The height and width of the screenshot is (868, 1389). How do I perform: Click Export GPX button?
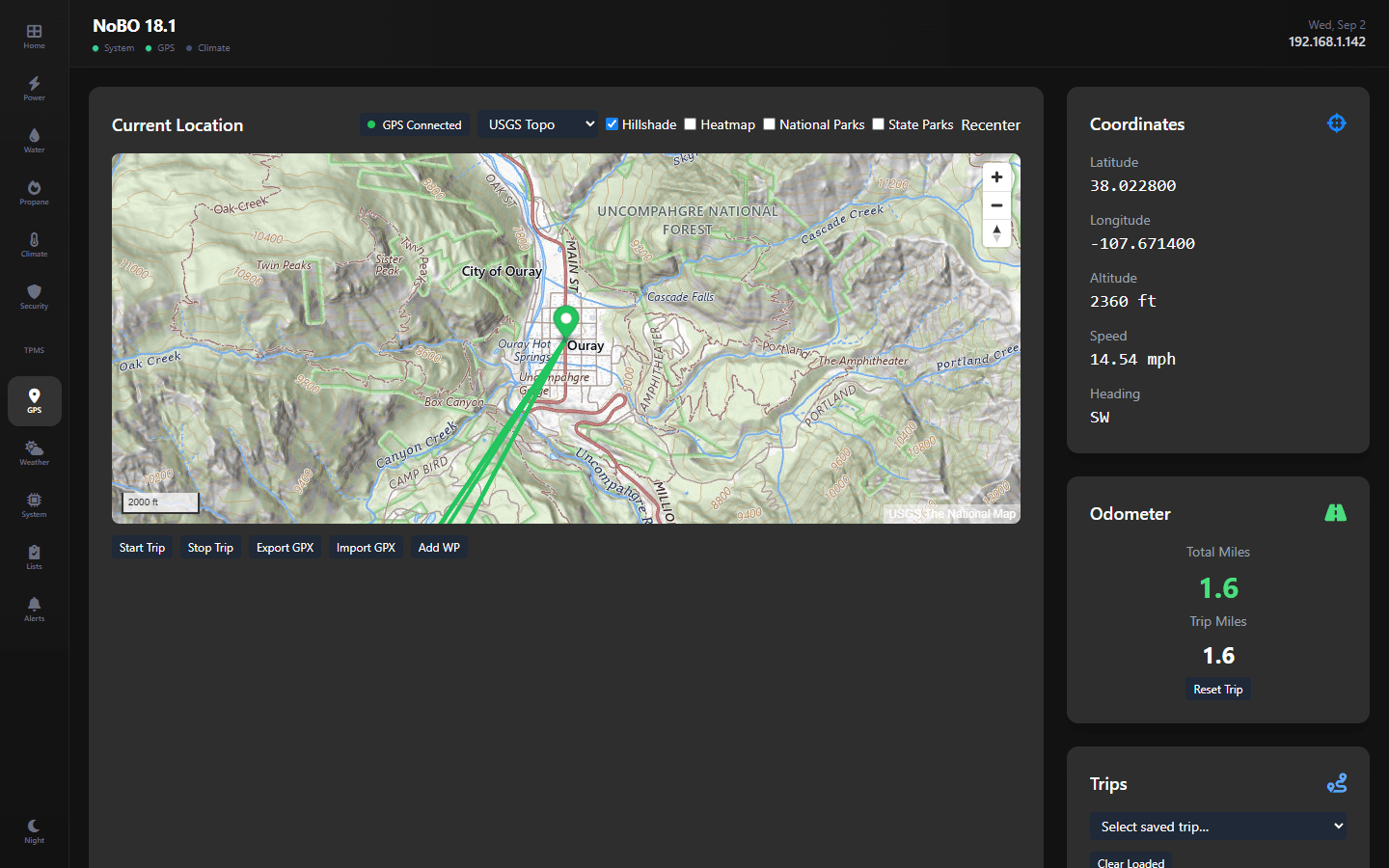point(285,548)
